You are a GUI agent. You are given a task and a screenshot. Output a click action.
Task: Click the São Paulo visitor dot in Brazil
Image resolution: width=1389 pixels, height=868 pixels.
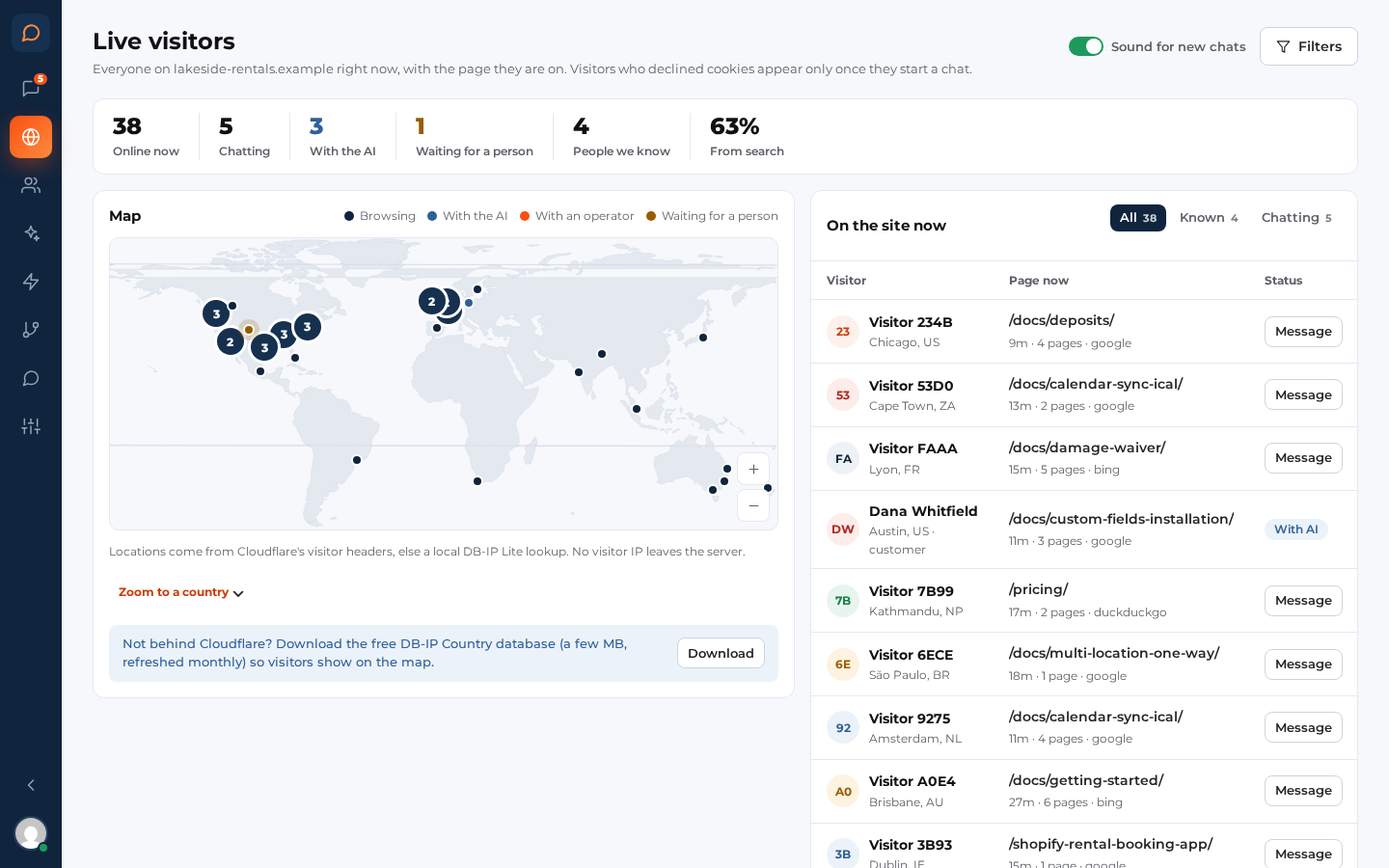[357, 460]
